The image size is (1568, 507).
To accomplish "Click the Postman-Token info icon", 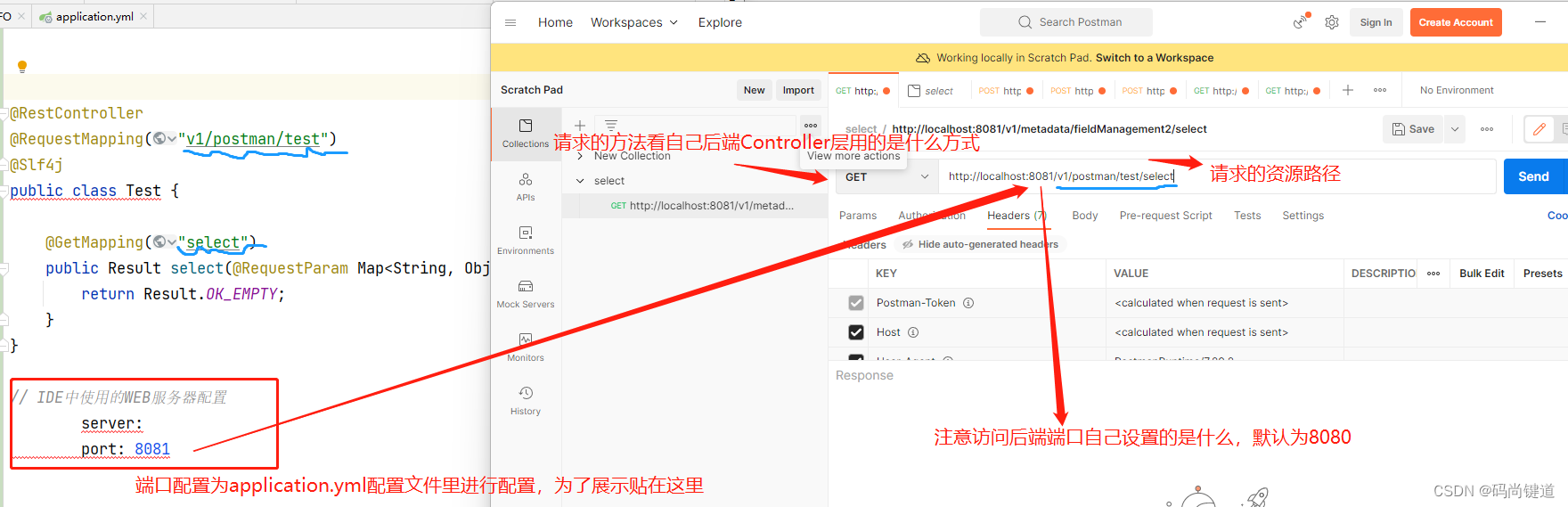I will click(968, 303).
